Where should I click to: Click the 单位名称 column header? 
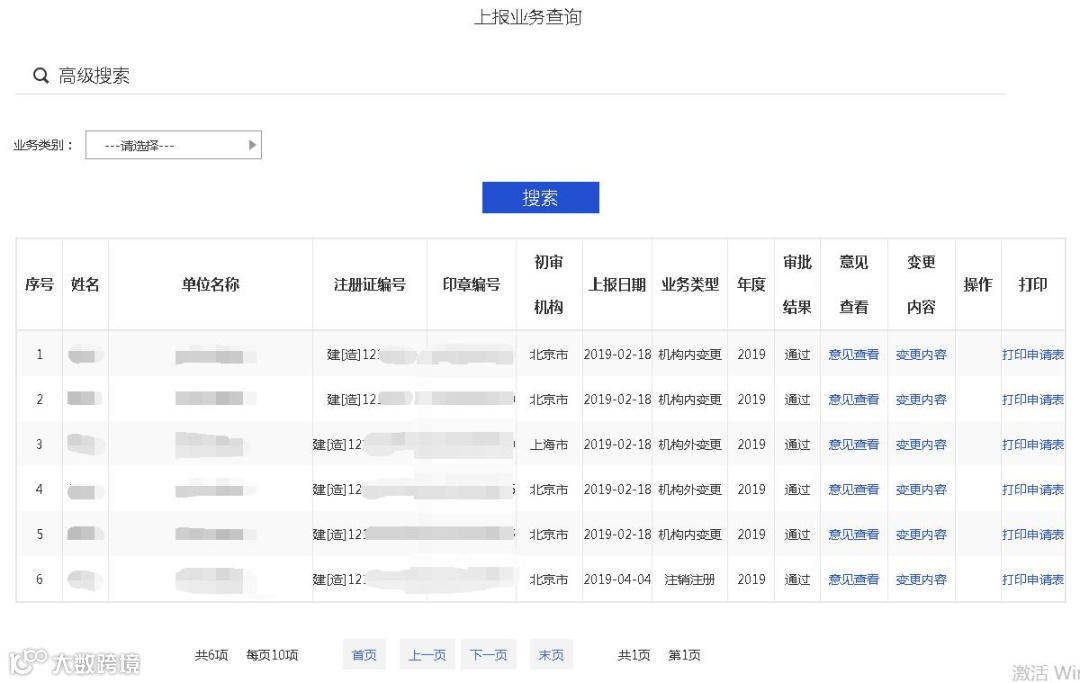pos(210,284)
